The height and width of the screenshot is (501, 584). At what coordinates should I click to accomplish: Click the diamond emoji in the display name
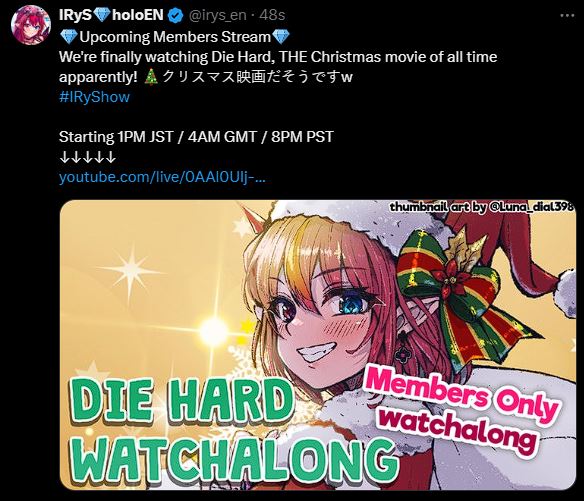click(x=101, y=15)
